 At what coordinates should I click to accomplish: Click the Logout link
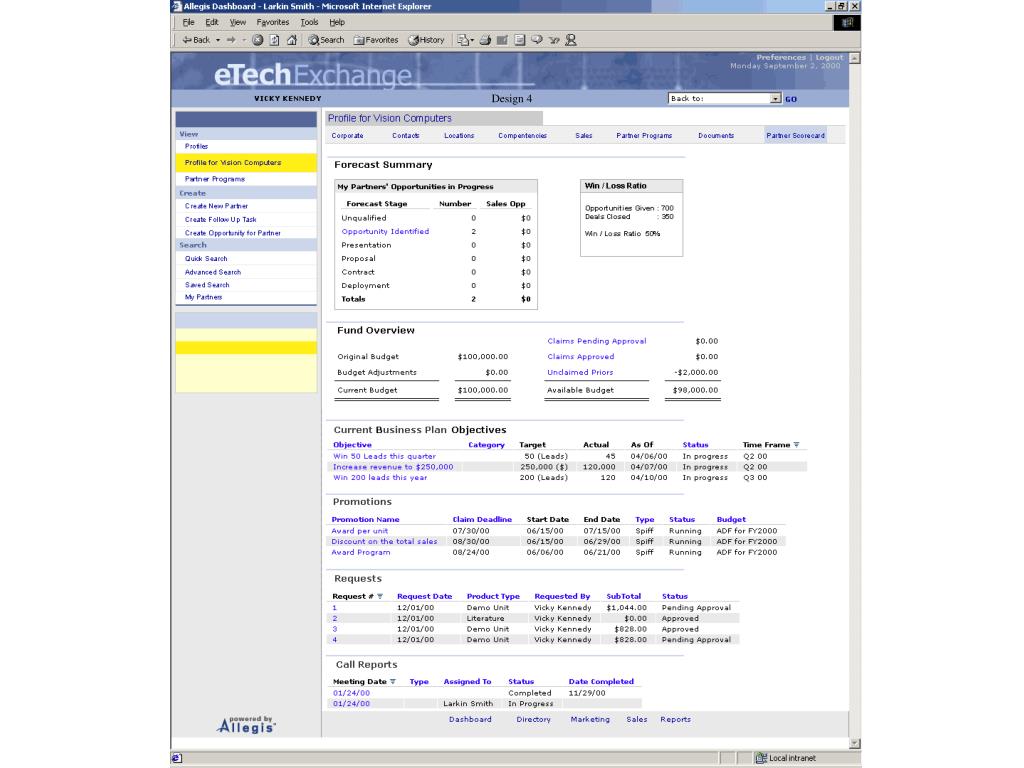pyautogui.click(x=829, y=57)
